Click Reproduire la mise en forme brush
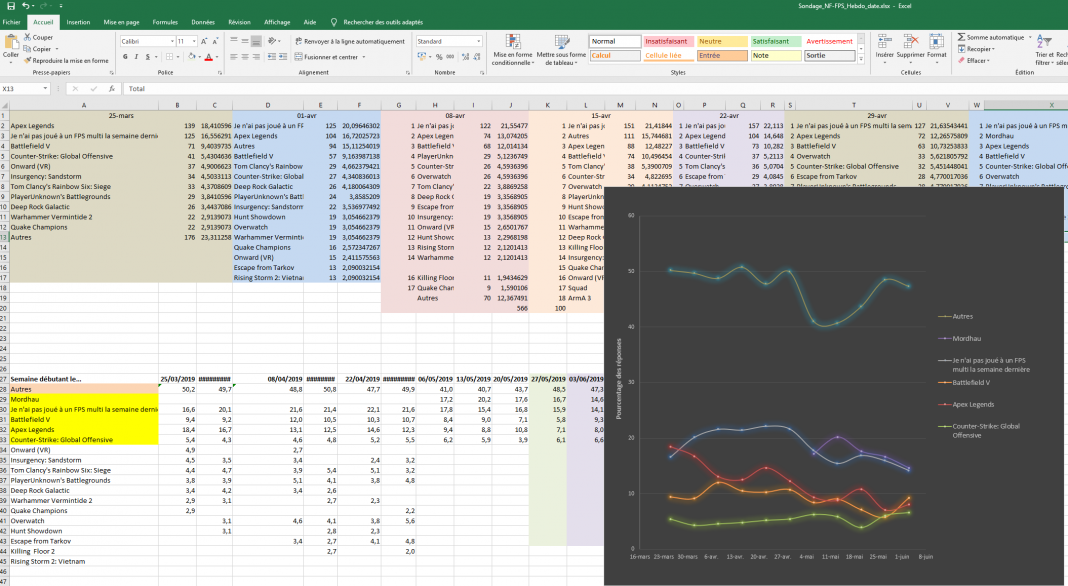The image size is (1068, 586). click(28, 60)
